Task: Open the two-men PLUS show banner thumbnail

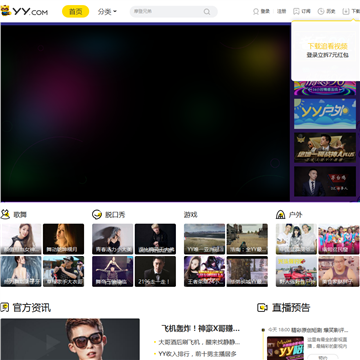Action: [x=325, y=148]
